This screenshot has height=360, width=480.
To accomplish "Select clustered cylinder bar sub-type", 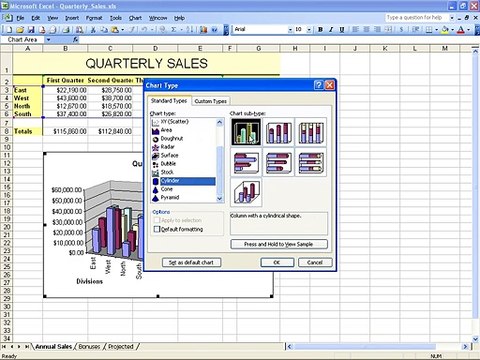I will click(246, 162).
